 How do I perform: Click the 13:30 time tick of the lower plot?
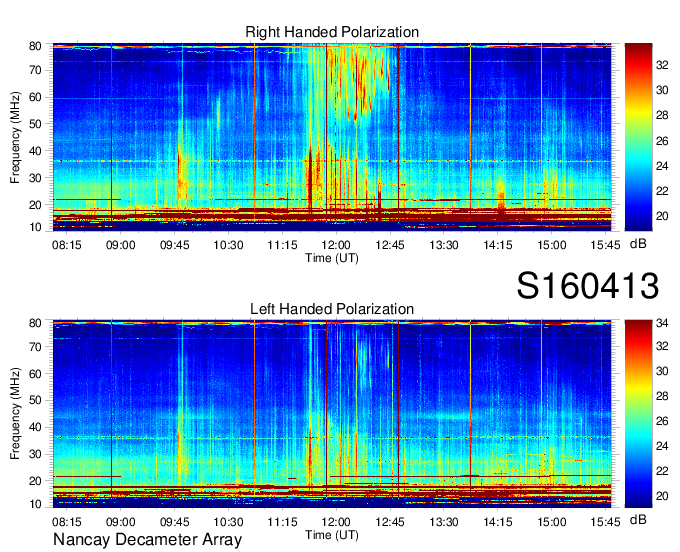[x=444, y=522]
